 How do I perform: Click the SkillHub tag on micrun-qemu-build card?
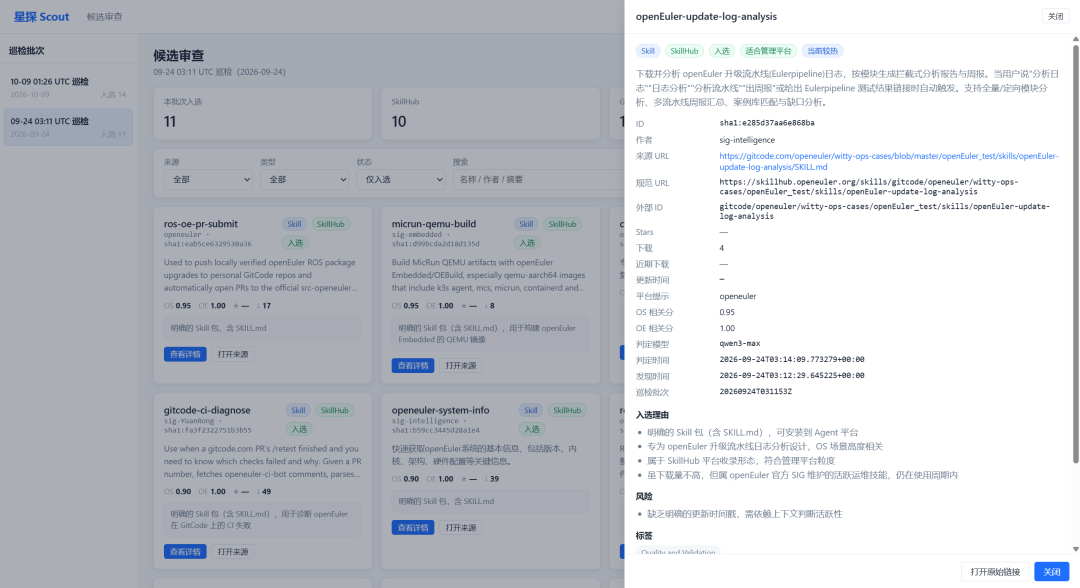pos(562,224)
